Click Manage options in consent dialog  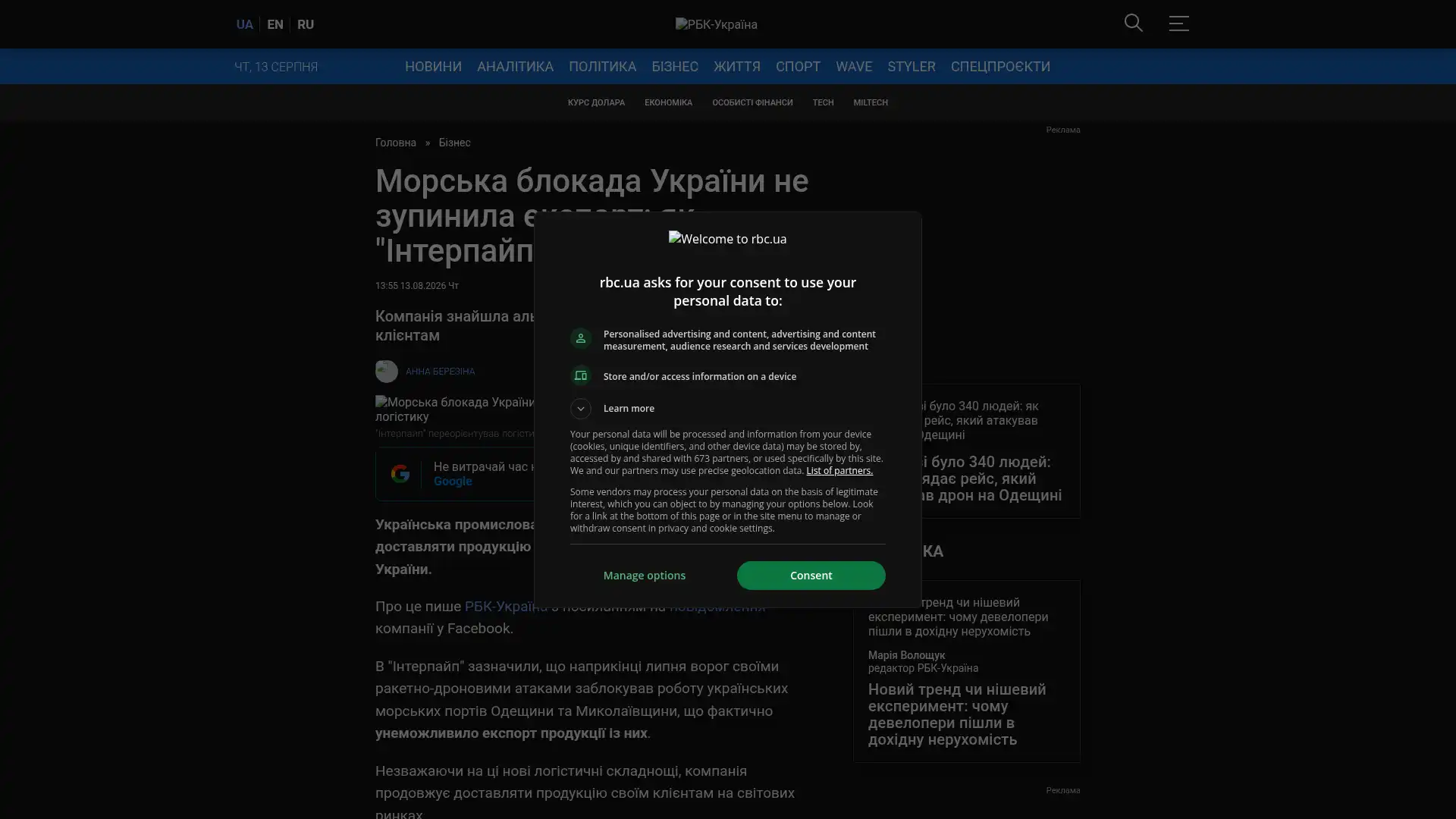pos(645,576)
